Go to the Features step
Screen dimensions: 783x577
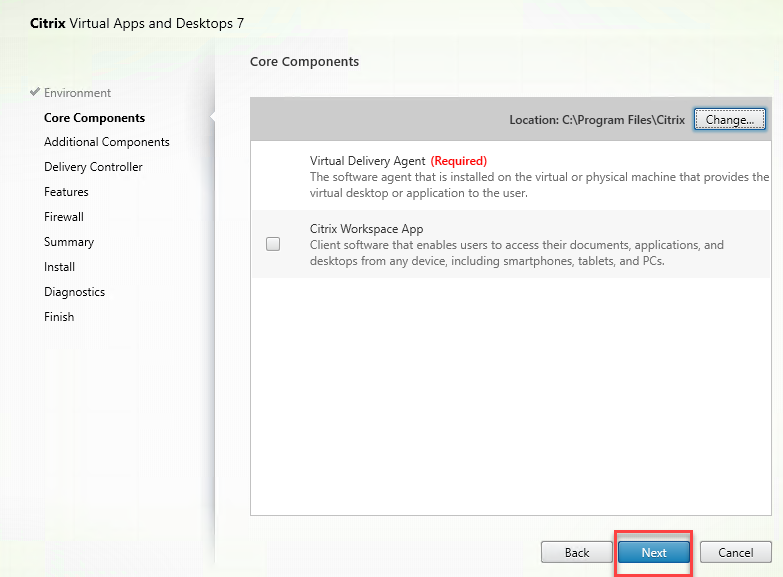point(66,192)
